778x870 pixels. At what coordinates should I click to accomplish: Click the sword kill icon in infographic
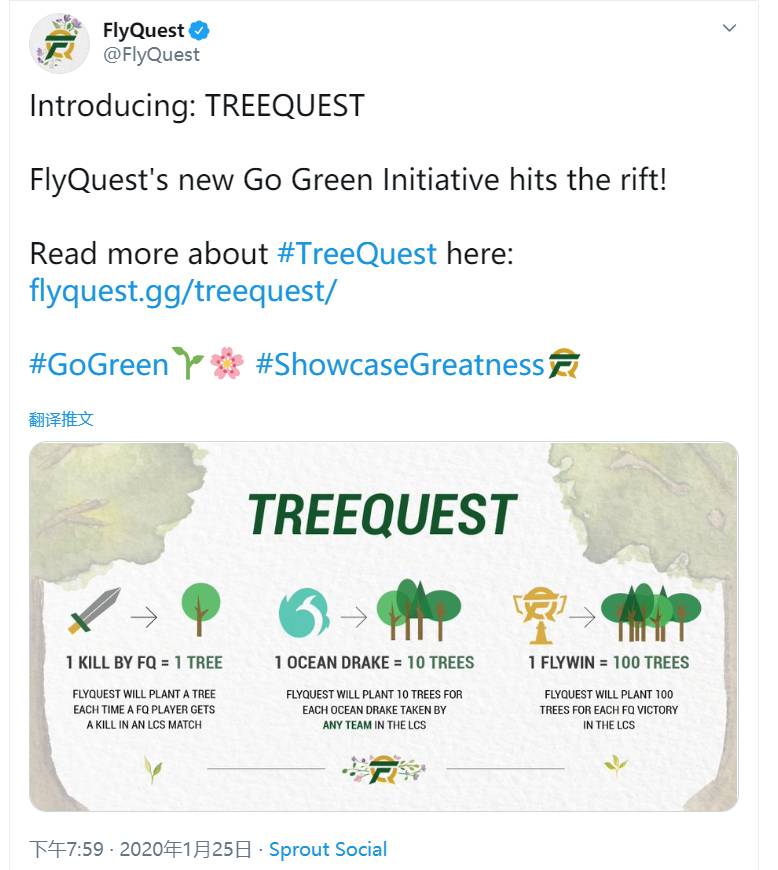pos(94,610)
